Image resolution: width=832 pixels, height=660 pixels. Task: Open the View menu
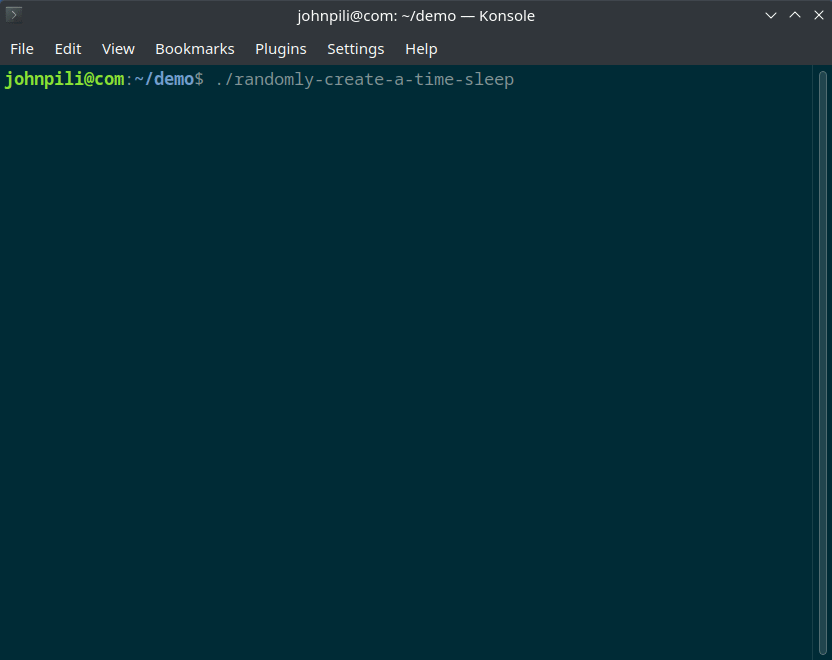(x=118, y=48)
